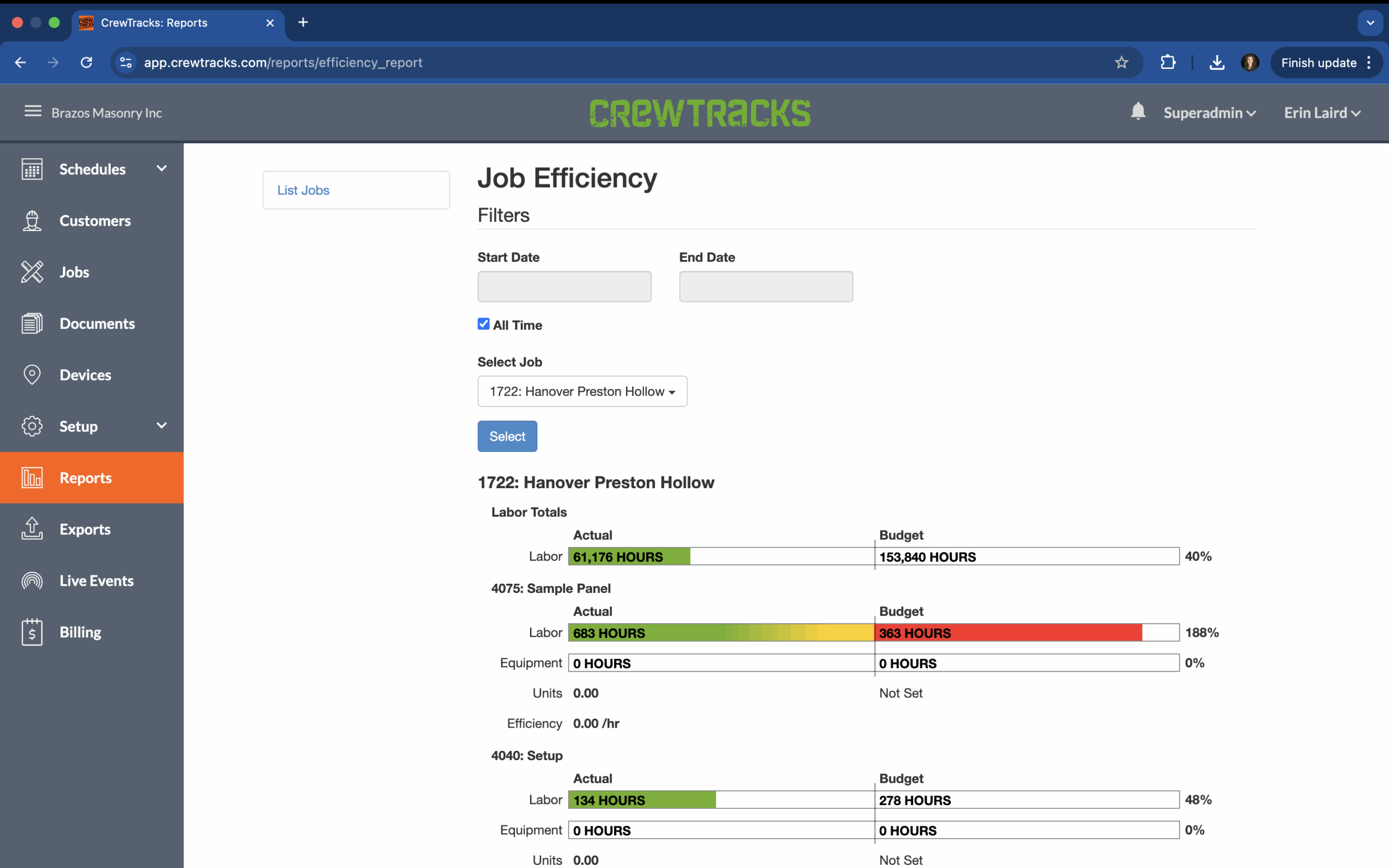Click the 188% percentage label

(1202, 633)
